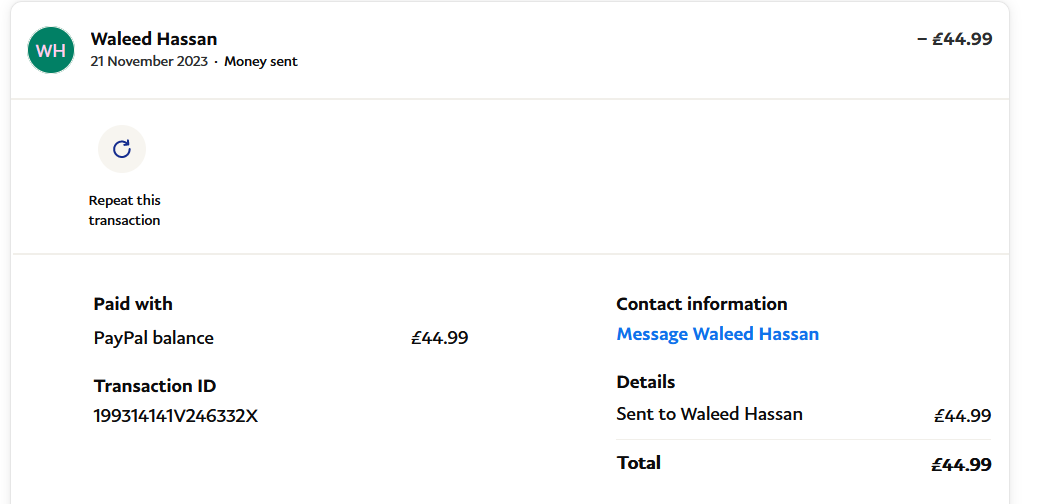The image size is (1039, 504).
Task: Click the 21 November 2023 date
Action: 149,61
